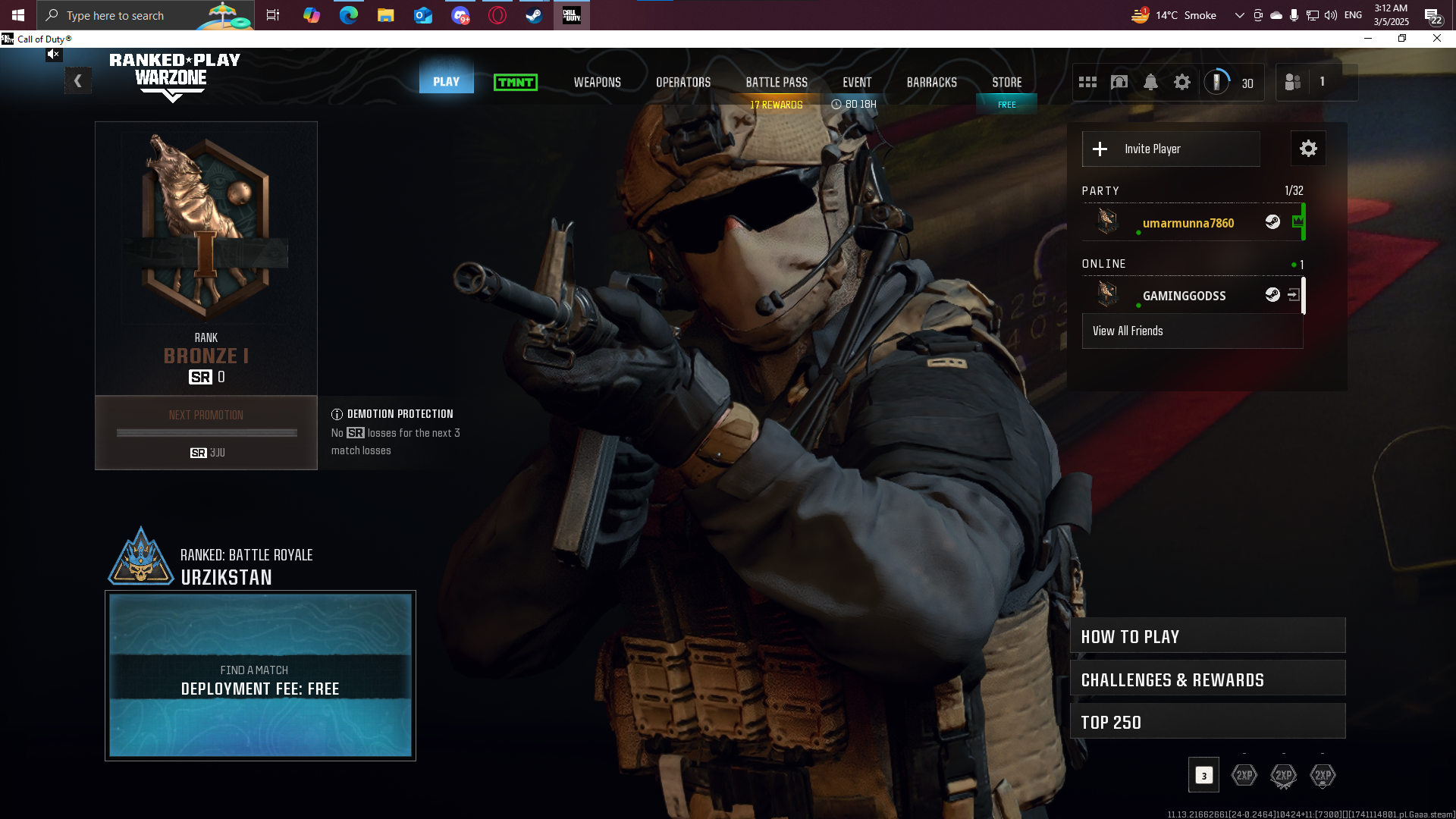Open the EVENT tab
This screenshot has height=819, width=1456.
[x=857, y=82]
